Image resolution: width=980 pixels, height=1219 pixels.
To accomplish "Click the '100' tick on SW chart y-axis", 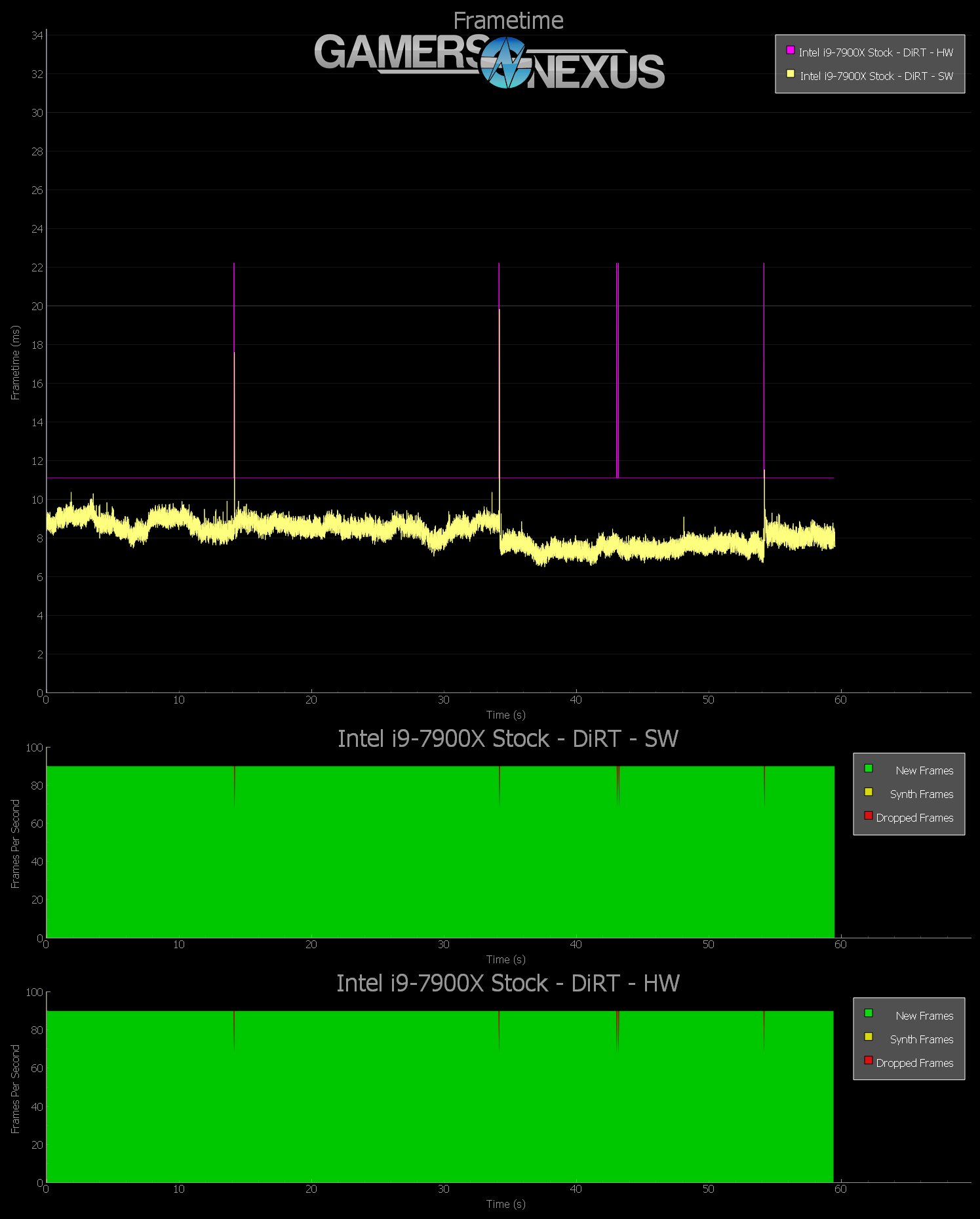I will 34,748.
